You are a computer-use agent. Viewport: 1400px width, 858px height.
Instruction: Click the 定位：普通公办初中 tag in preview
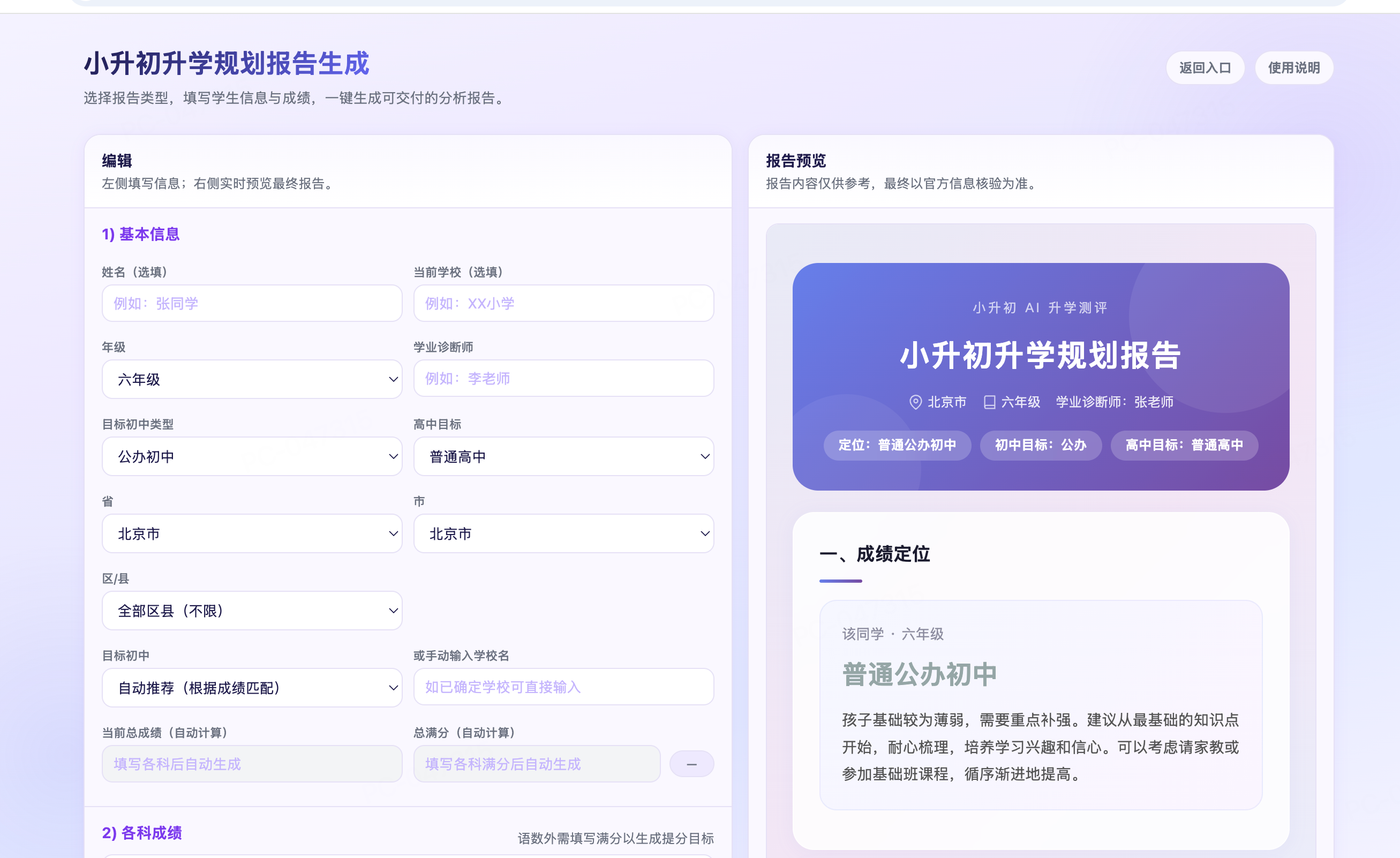coord(897,445)
